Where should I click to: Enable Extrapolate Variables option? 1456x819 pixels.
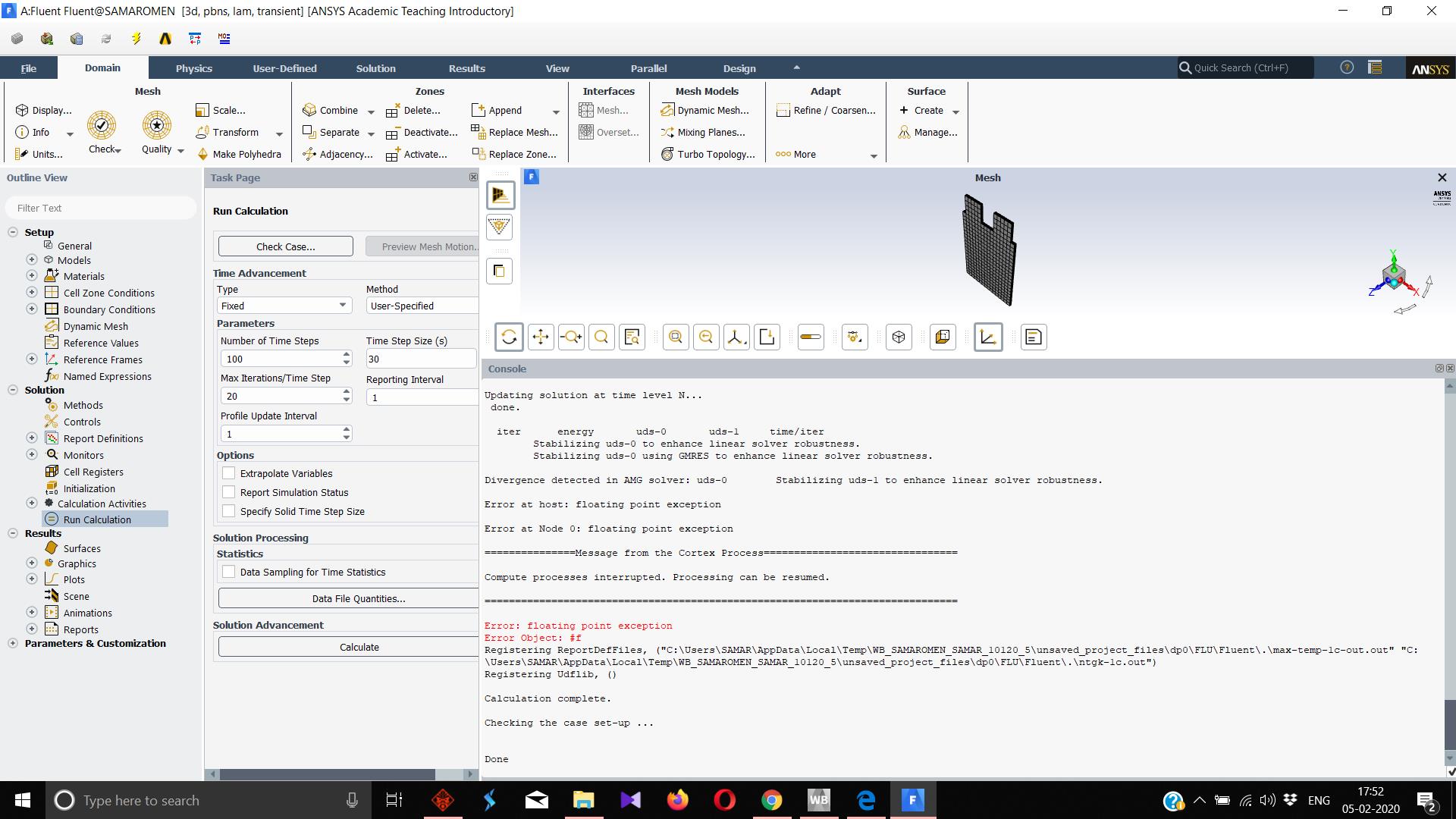[228, 473]
